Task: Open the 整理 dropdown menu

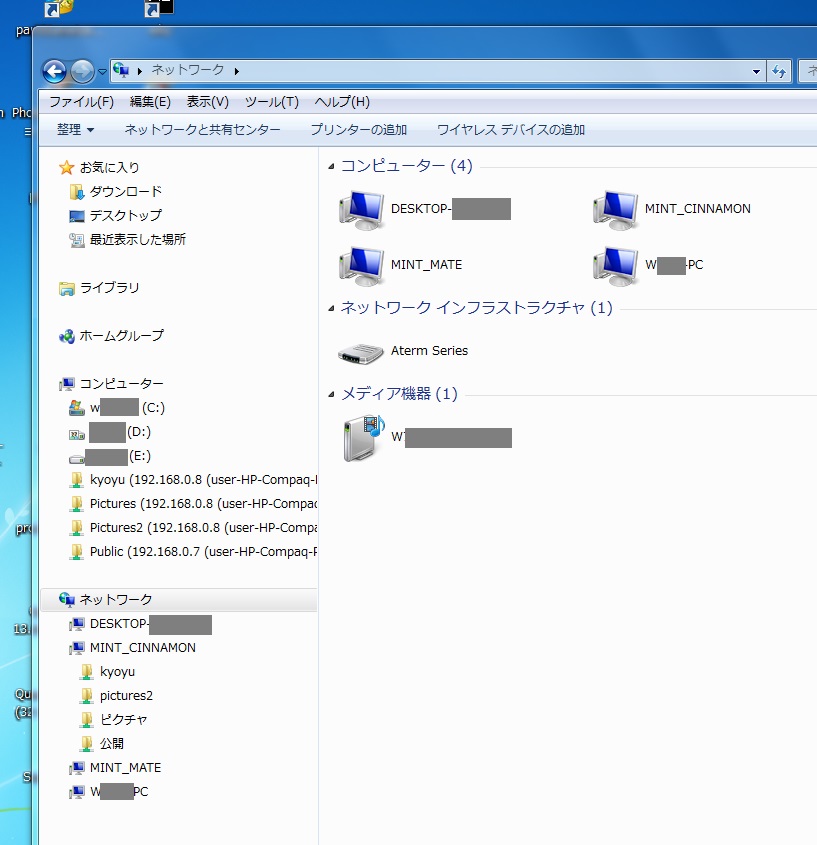Action: pyautogui.click(x=75, y=129)
